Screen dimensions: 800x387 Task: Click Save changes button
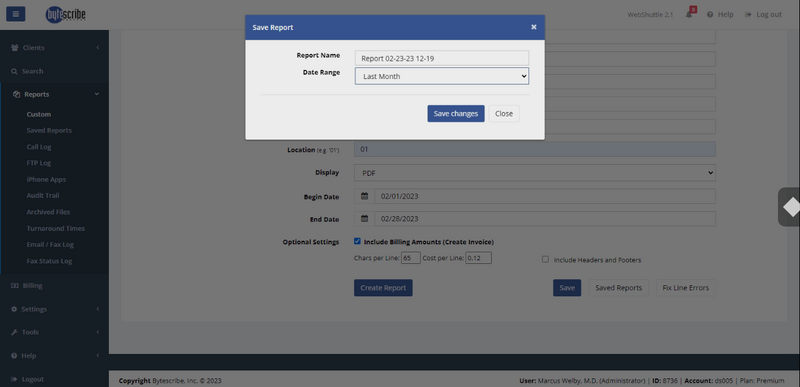[x=456, y=114]
